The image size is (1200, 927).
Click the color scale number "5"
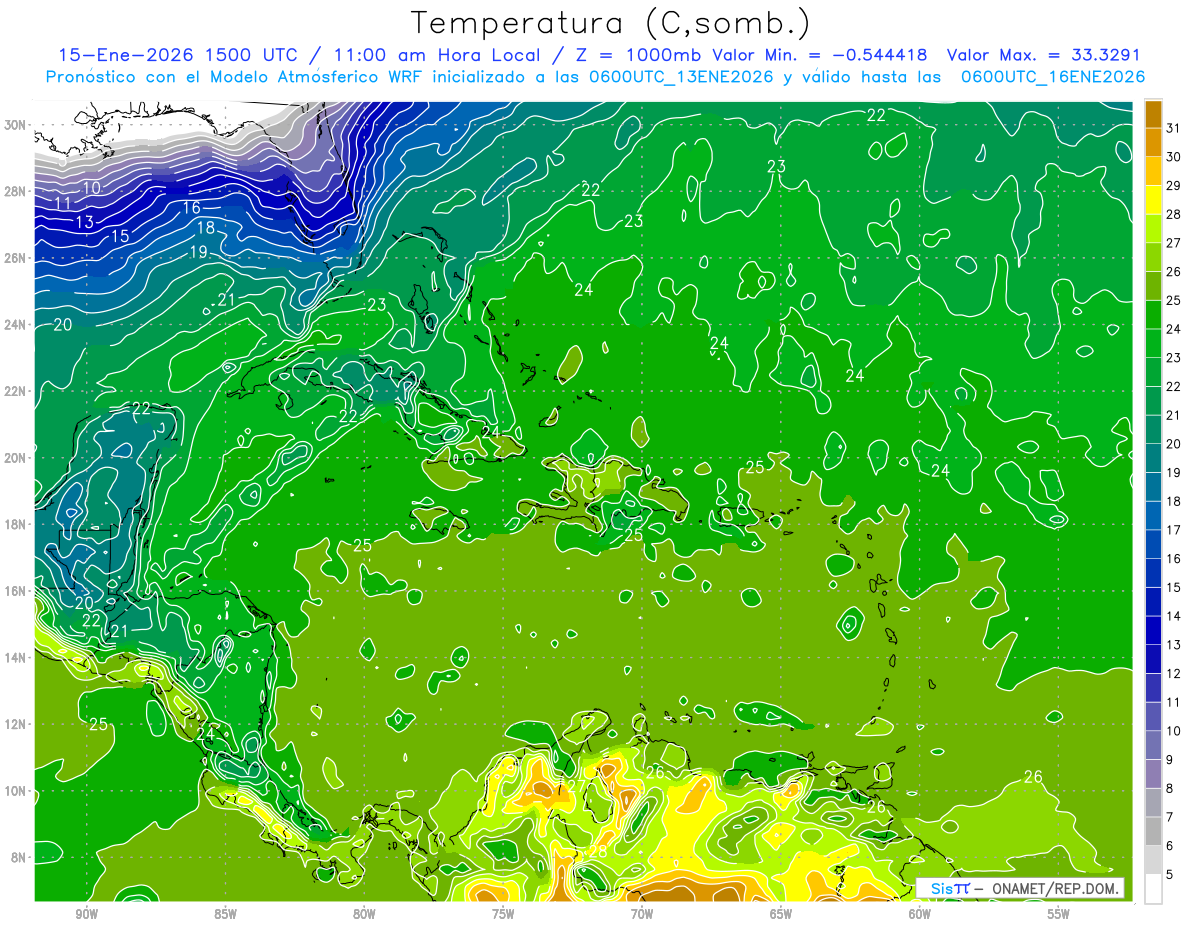point(1170,874)
